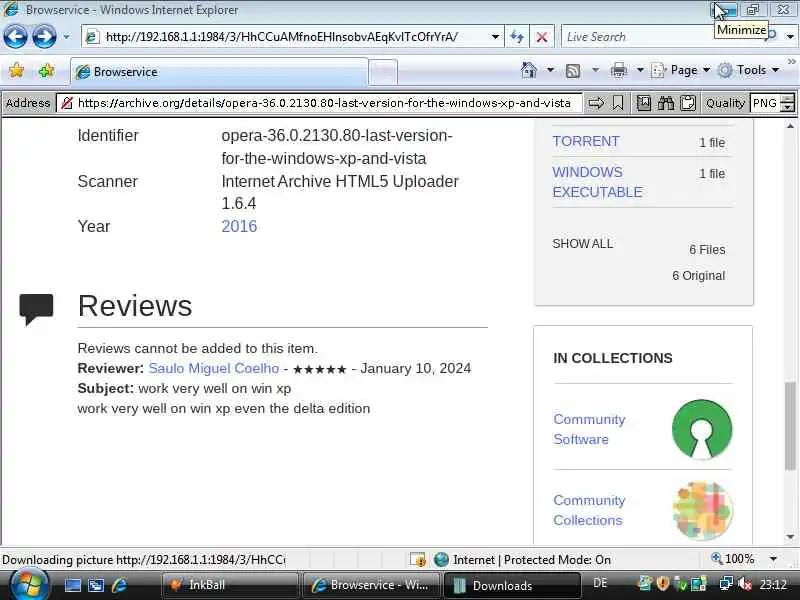The height and width of the screenshot is (600, 800).
Task: Expand the zoom level dropdown arrow
Action: [x=773, y=559]
